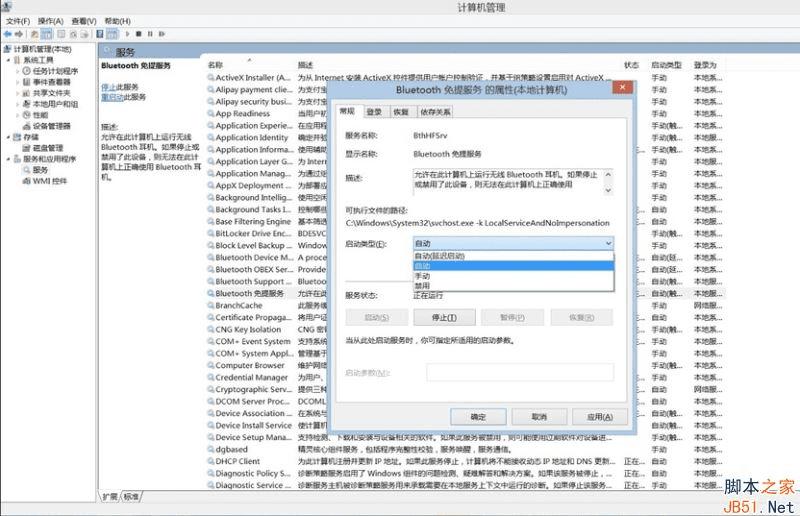The width and height of the screenshot is (800, 516).
Task: Click the Up one level toolbar icon
Action: pos(34,34)
